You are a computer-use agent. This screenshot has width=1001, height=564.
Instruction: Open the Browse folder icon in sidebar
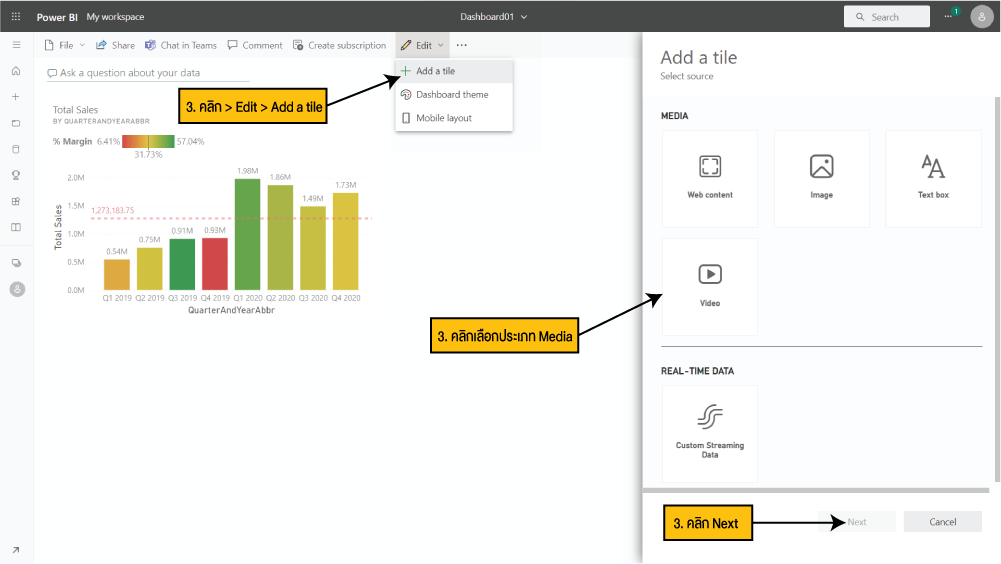coord(16,123)
